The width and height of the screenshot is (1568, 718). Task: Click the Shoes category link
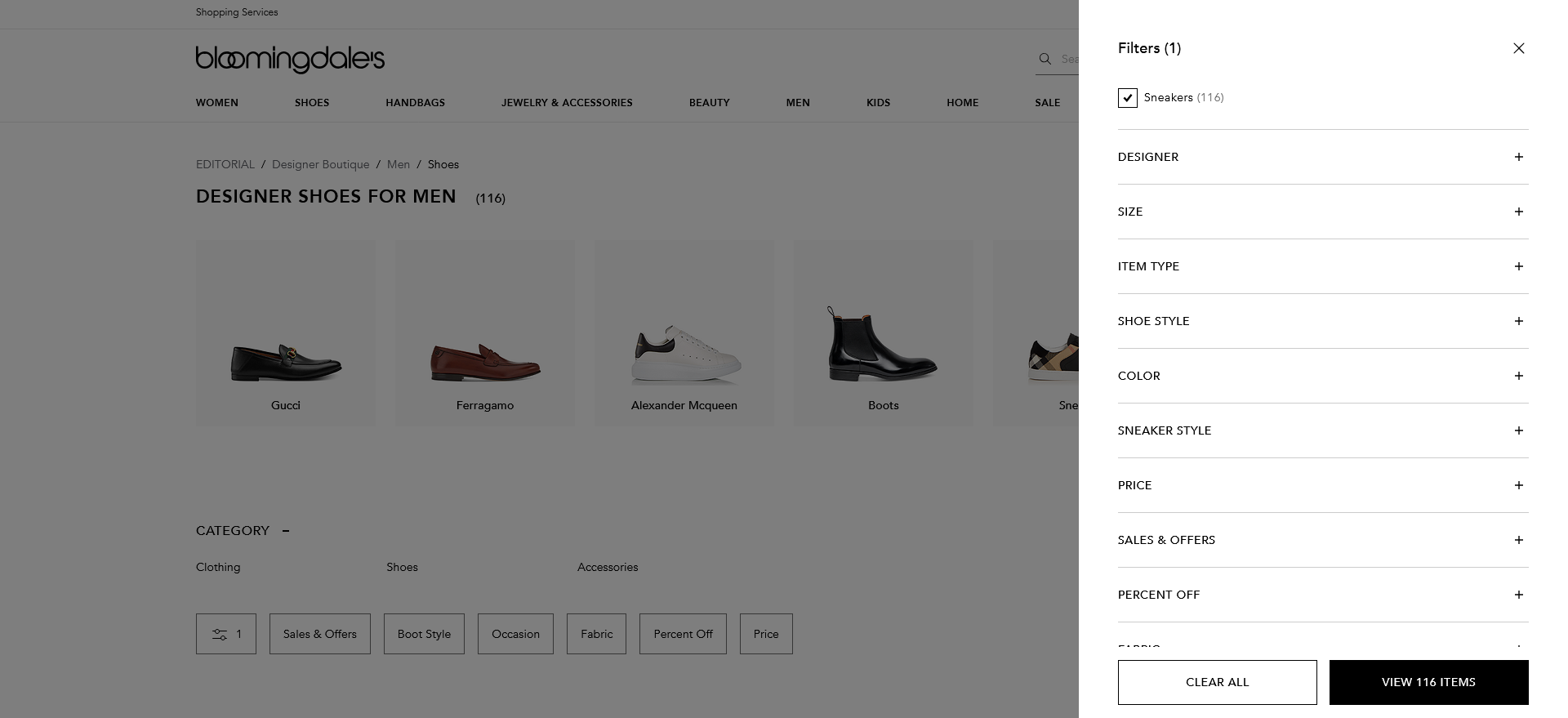coord(402,567)
